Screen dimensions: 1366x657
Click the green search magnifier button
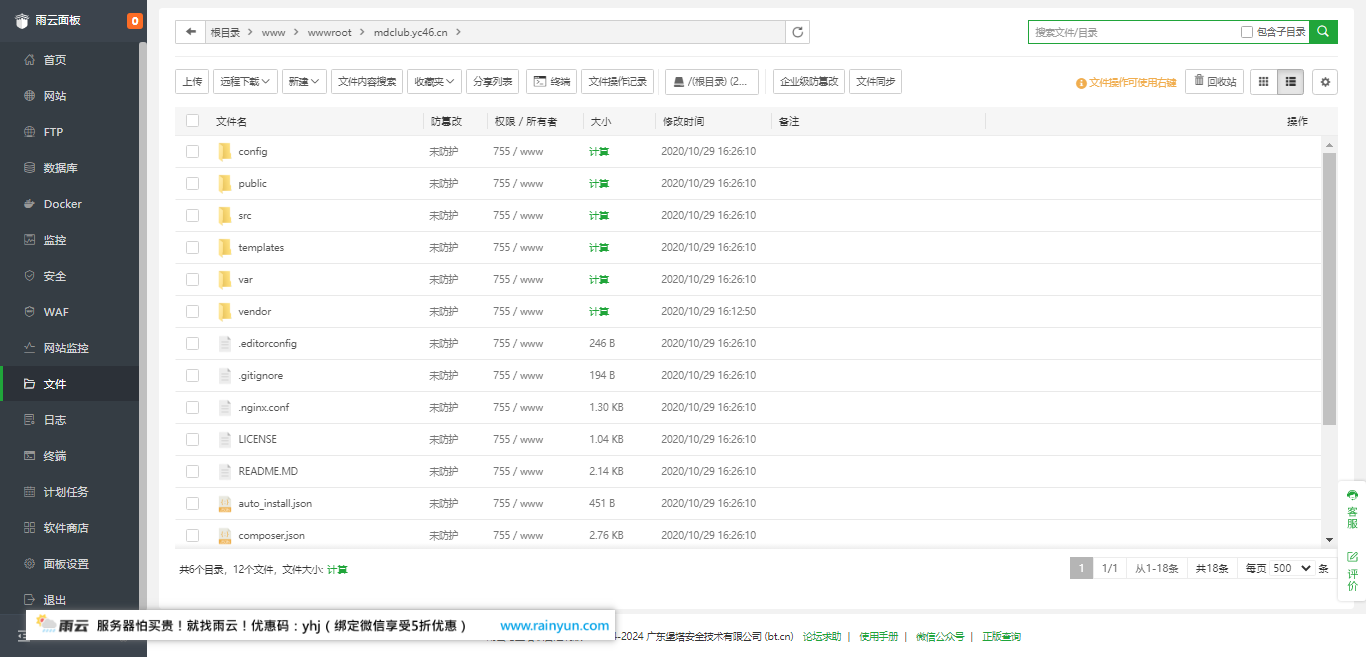click(1323, 32)
